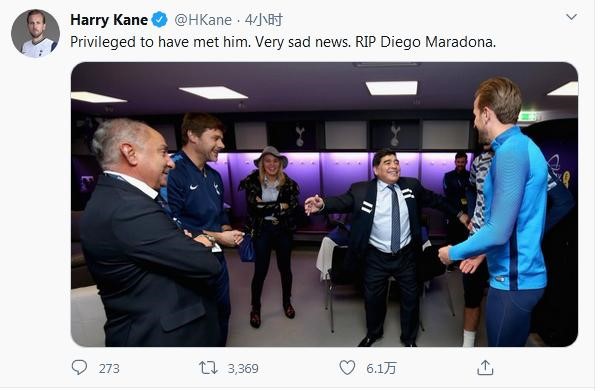Expand the tweet options chevron
603x391 pixels.
[571, 17]
